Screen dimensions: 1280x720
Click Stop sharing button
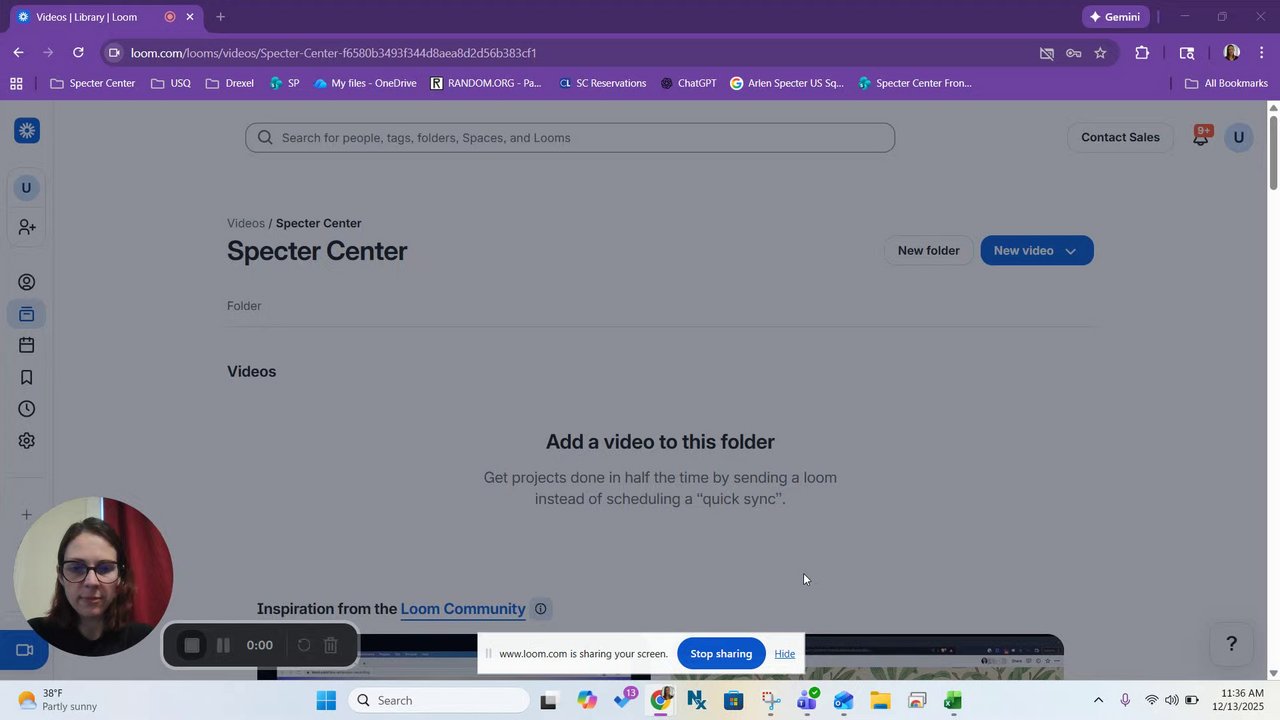(x=721, y=654)
